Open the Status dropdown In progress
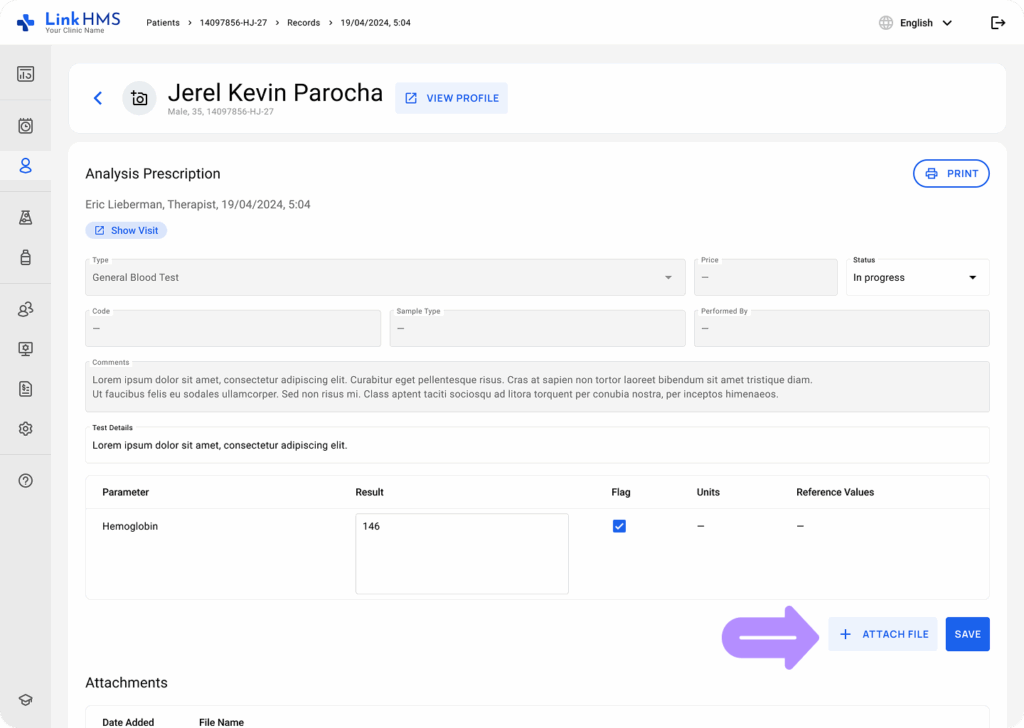 pyautogui.click(x=918, y=277)
